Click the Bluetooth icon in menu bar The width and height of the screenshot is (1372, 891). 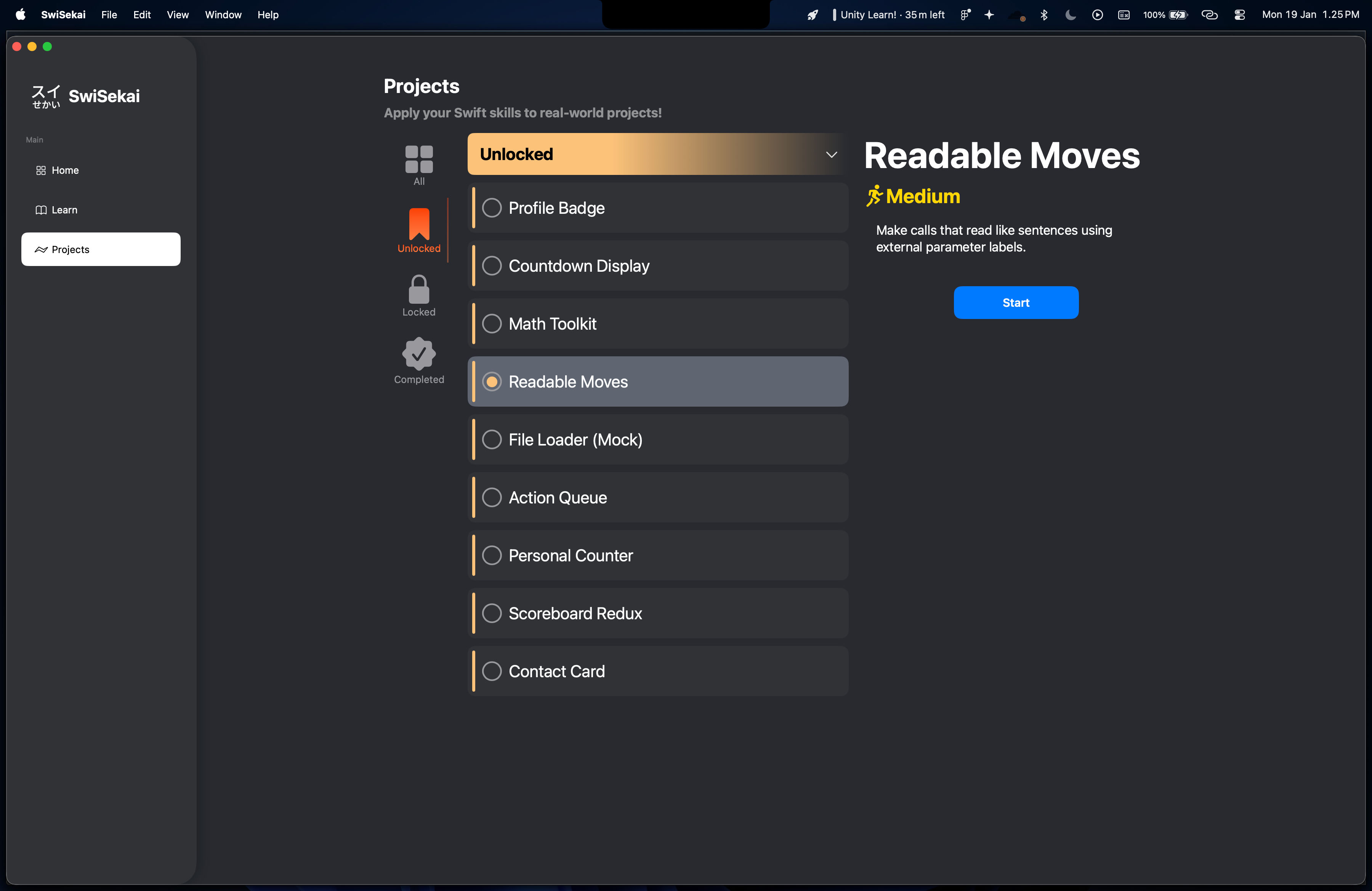coord(1043,15)
